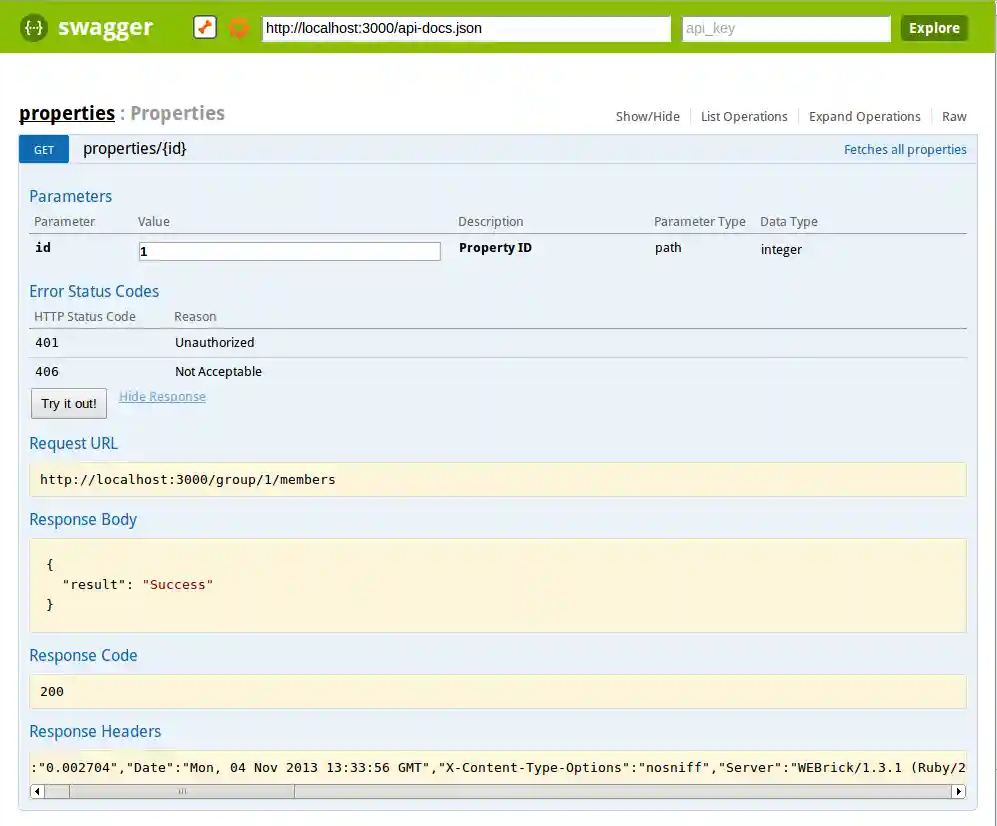This screenshot has height=826, width=997.
Task: Click the api_key input box
Action: click(785, 28)
